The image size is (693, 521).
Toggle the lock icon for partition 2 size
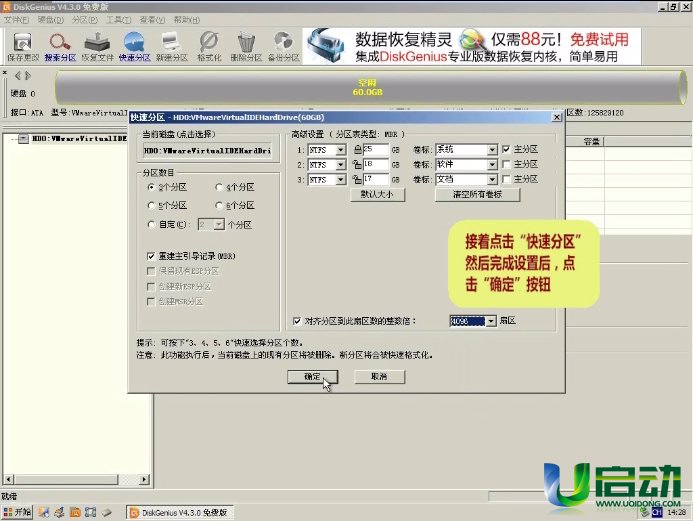(x=357, y=165)
